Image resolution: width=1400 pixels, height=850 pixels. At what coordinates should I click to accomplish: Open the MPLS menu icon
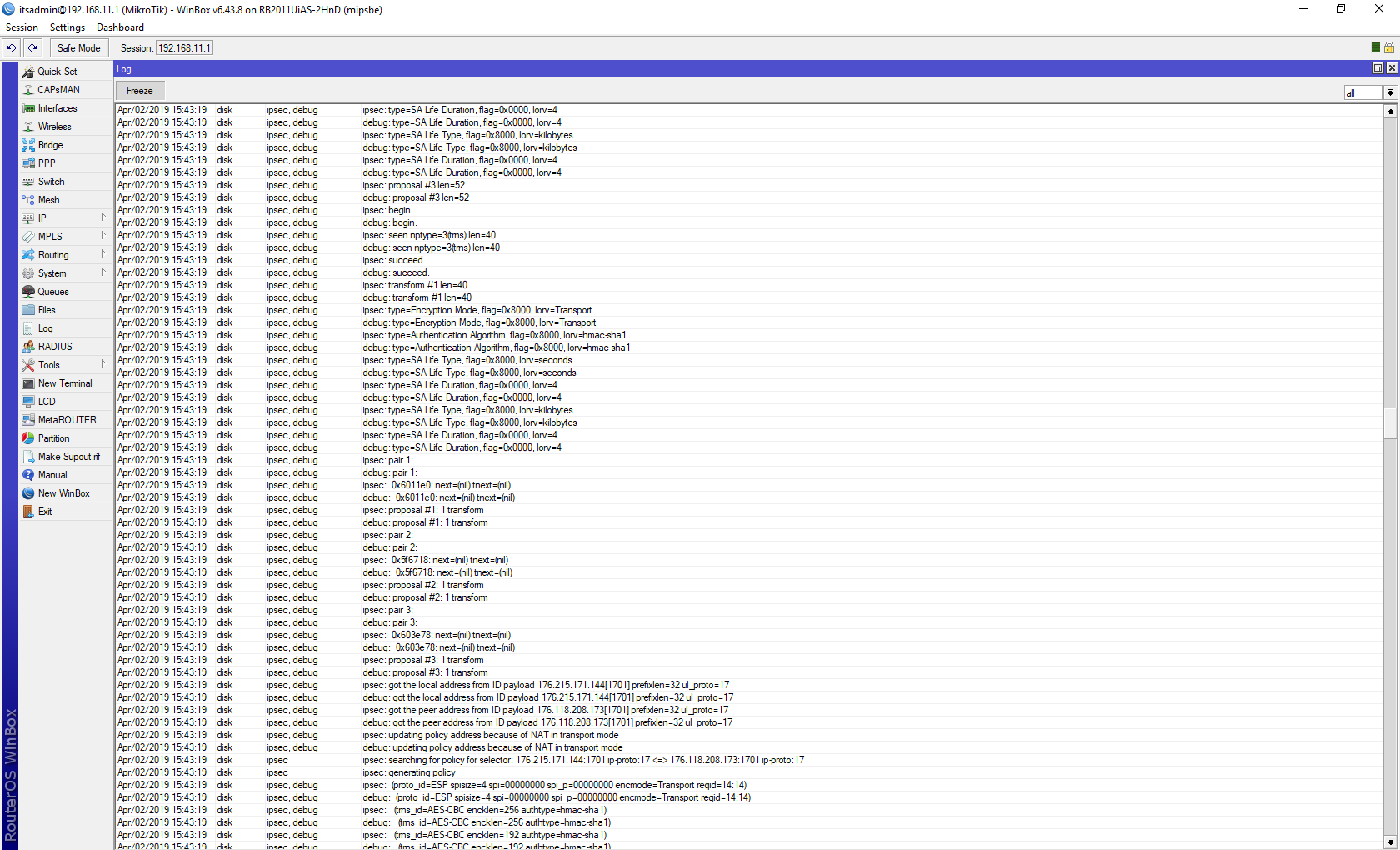(28, 237)
